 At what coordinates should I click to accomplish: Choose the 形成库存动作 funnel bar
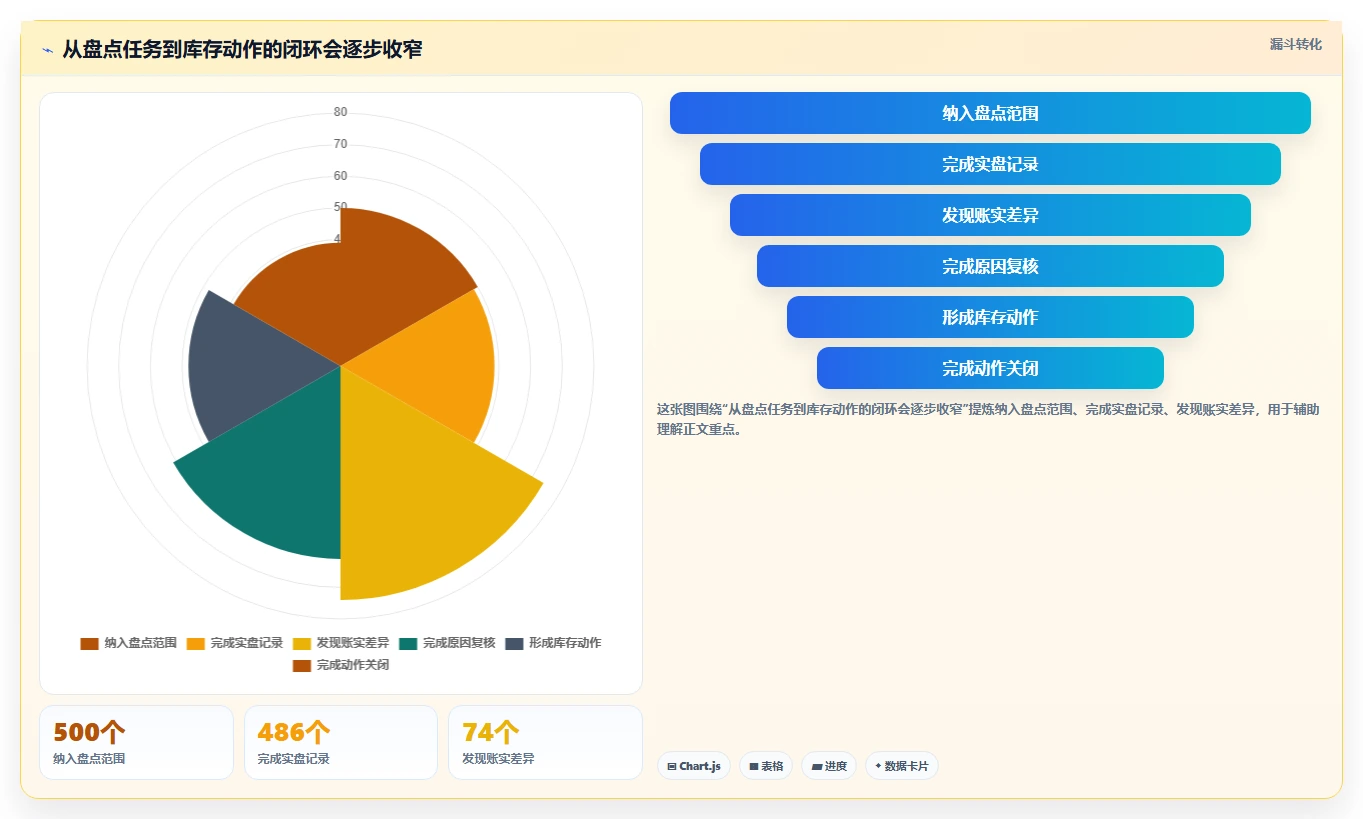click(x=990, y=317)
